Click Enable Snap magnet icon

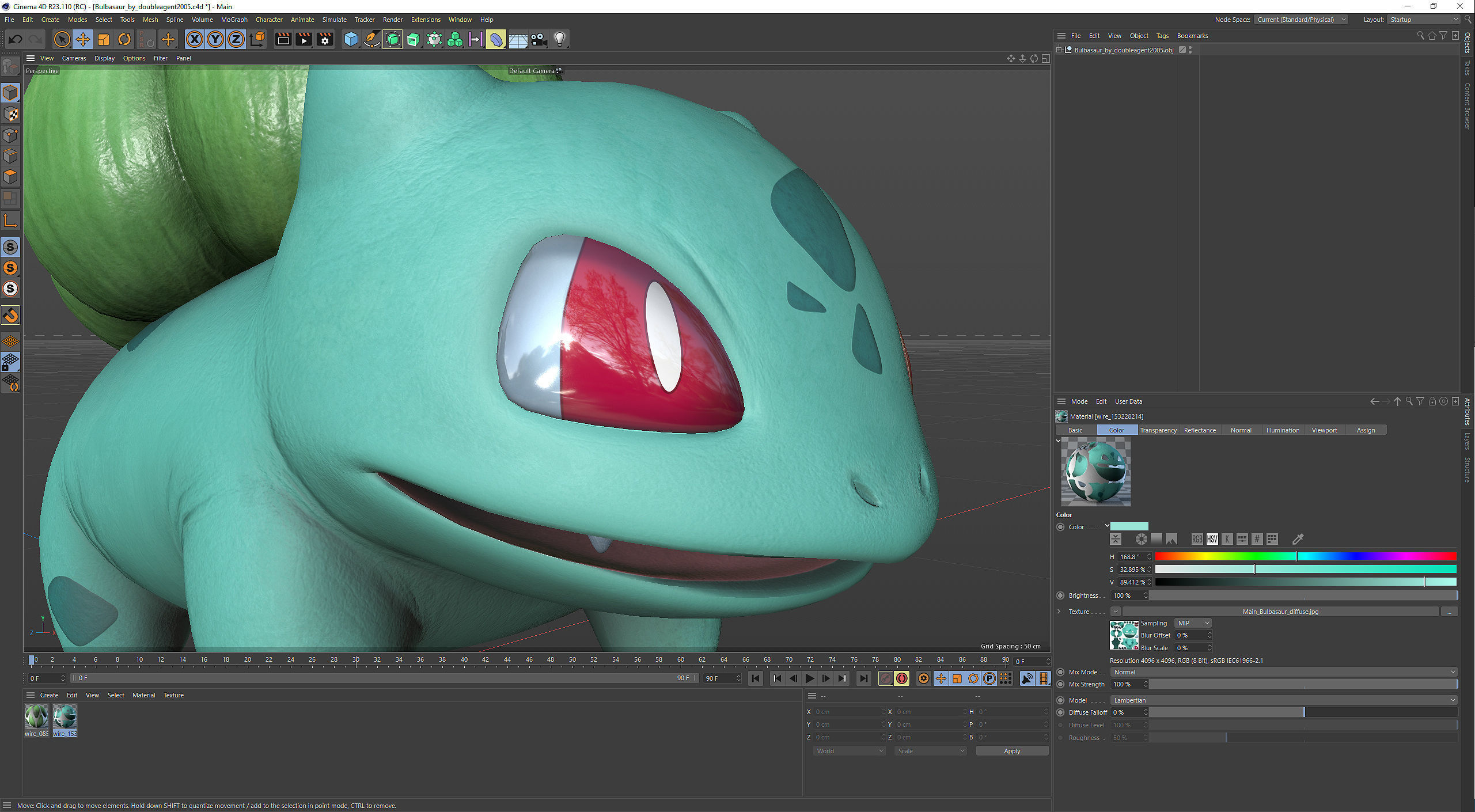(x=11, y=315)
